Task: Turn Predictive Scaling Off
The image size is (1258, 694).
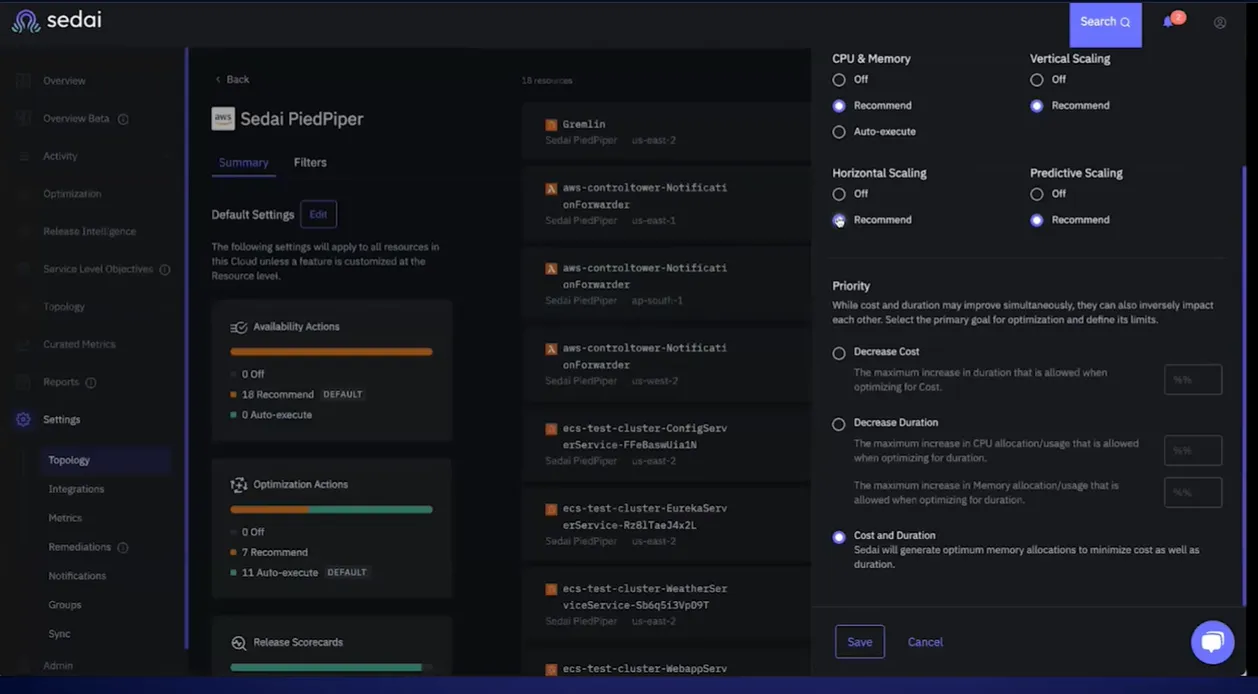Action: (1037, 194)
